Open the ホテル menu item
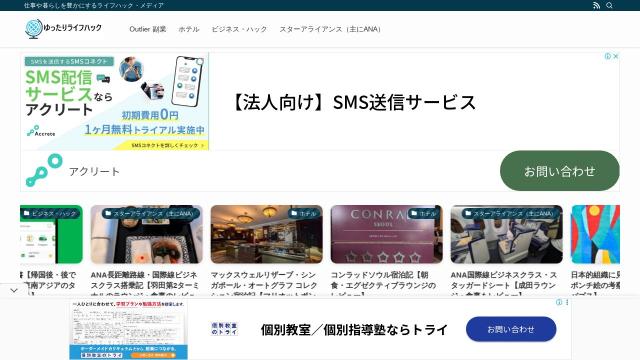 [189, 29]
